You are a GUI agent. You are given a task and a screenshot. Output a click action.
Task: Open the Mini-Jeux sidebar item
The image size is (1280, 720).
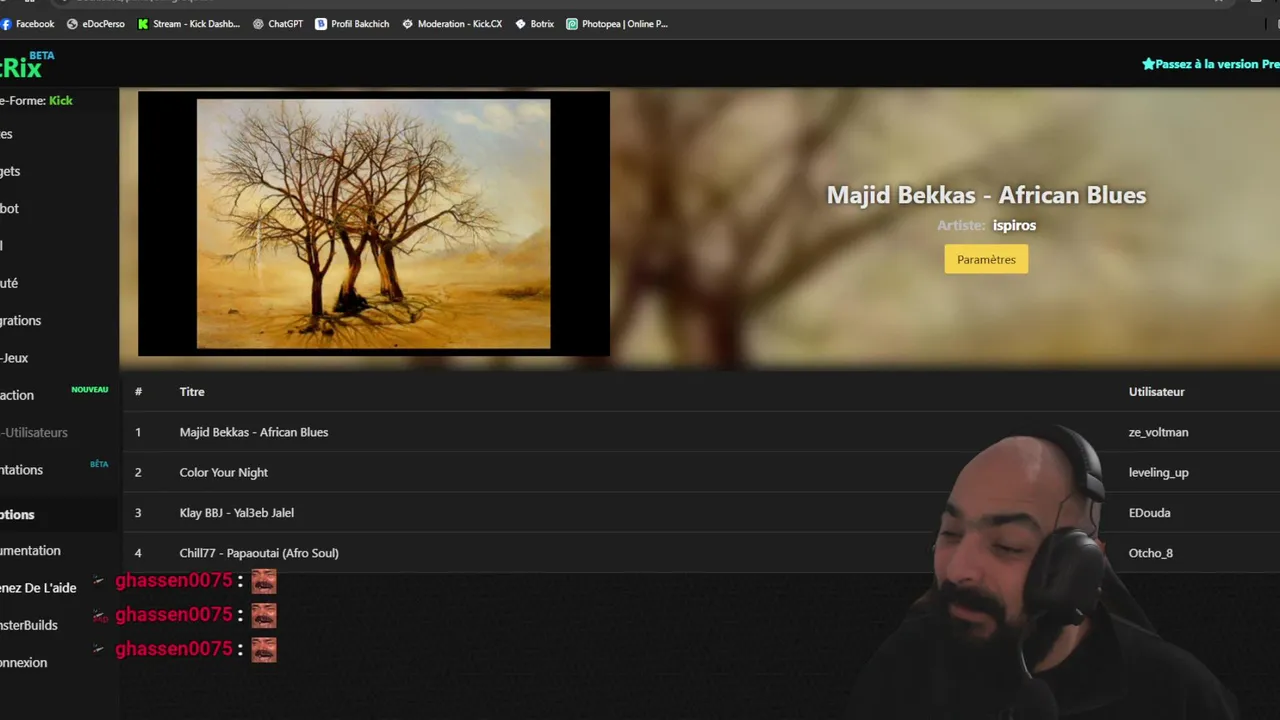click(14, 358)
